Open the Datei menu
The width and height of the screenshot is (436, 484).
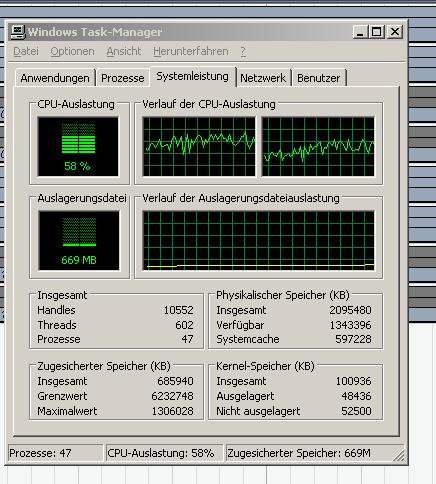(26, 51)
